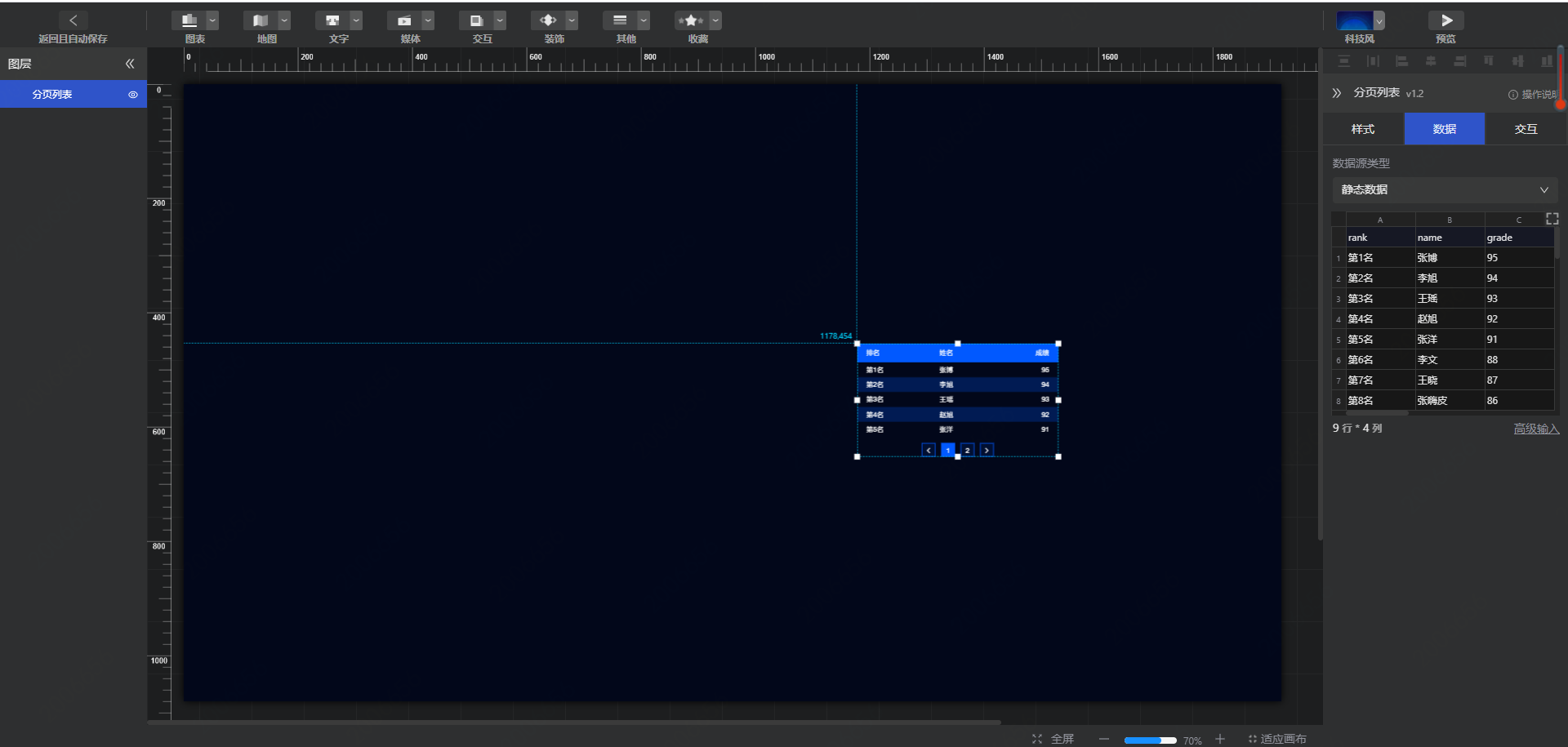Click the 70% zoom percentage value
Image resolution: width=1568 pixels, height=747 pixels.
1192,740
